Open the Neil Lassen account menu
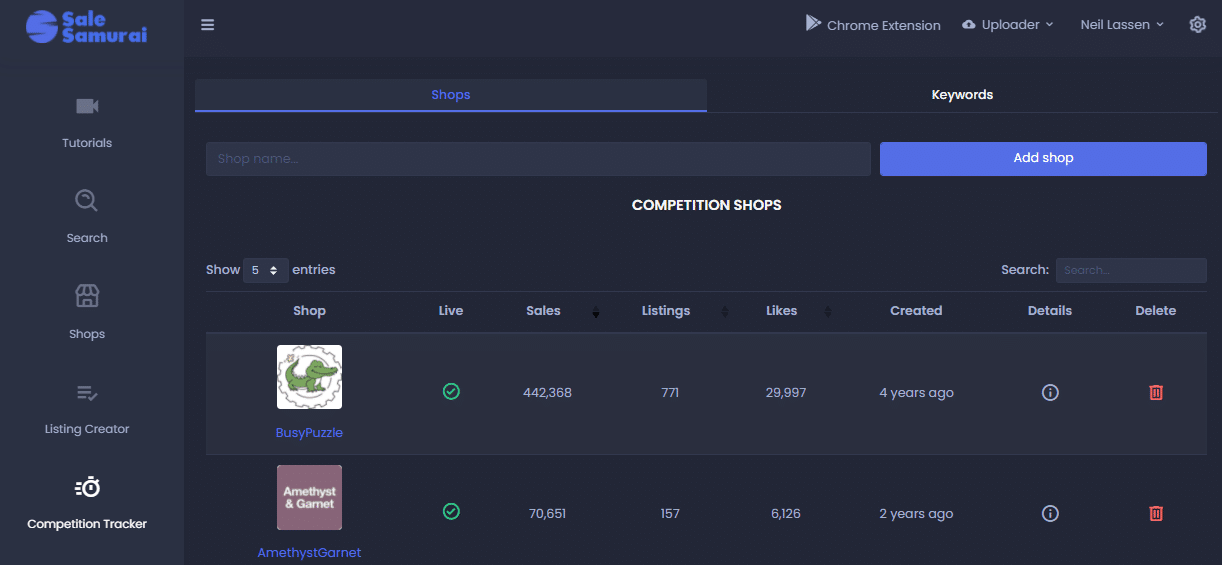This screenshot has width=1222, height=565. pos(1122,25)
